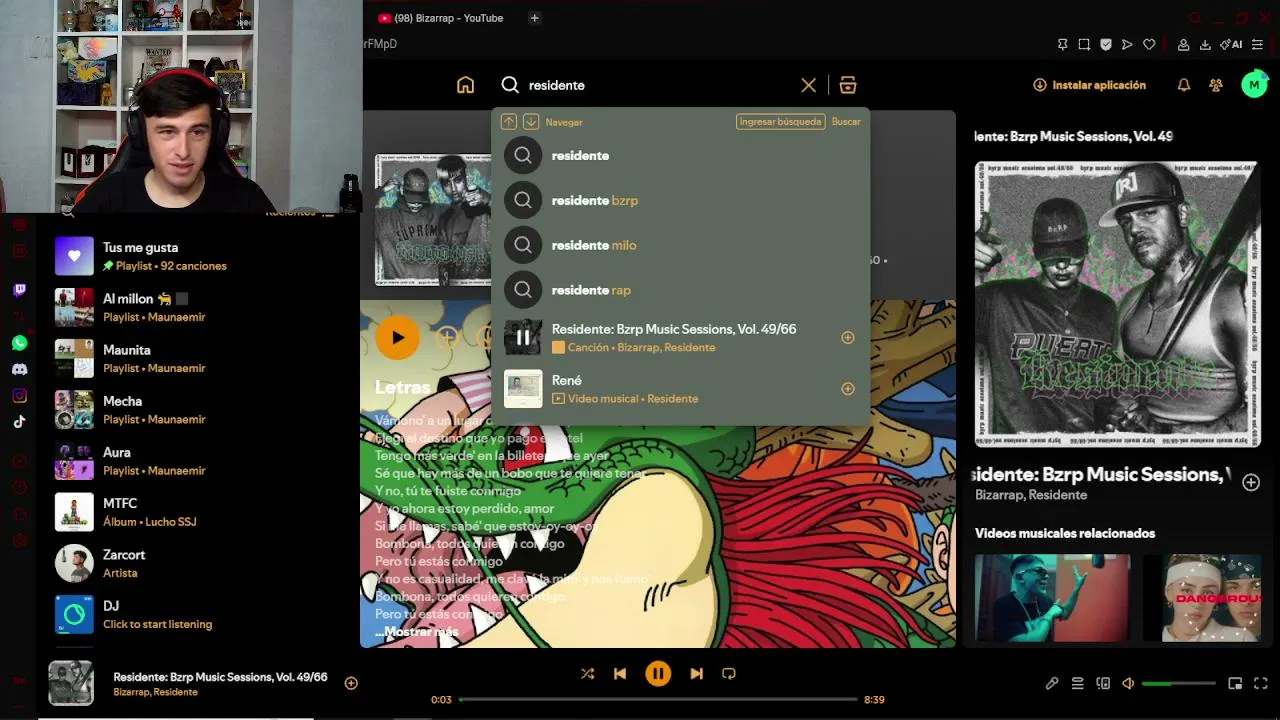Click the Ingresar búsqueda key hint

(780, 122)
